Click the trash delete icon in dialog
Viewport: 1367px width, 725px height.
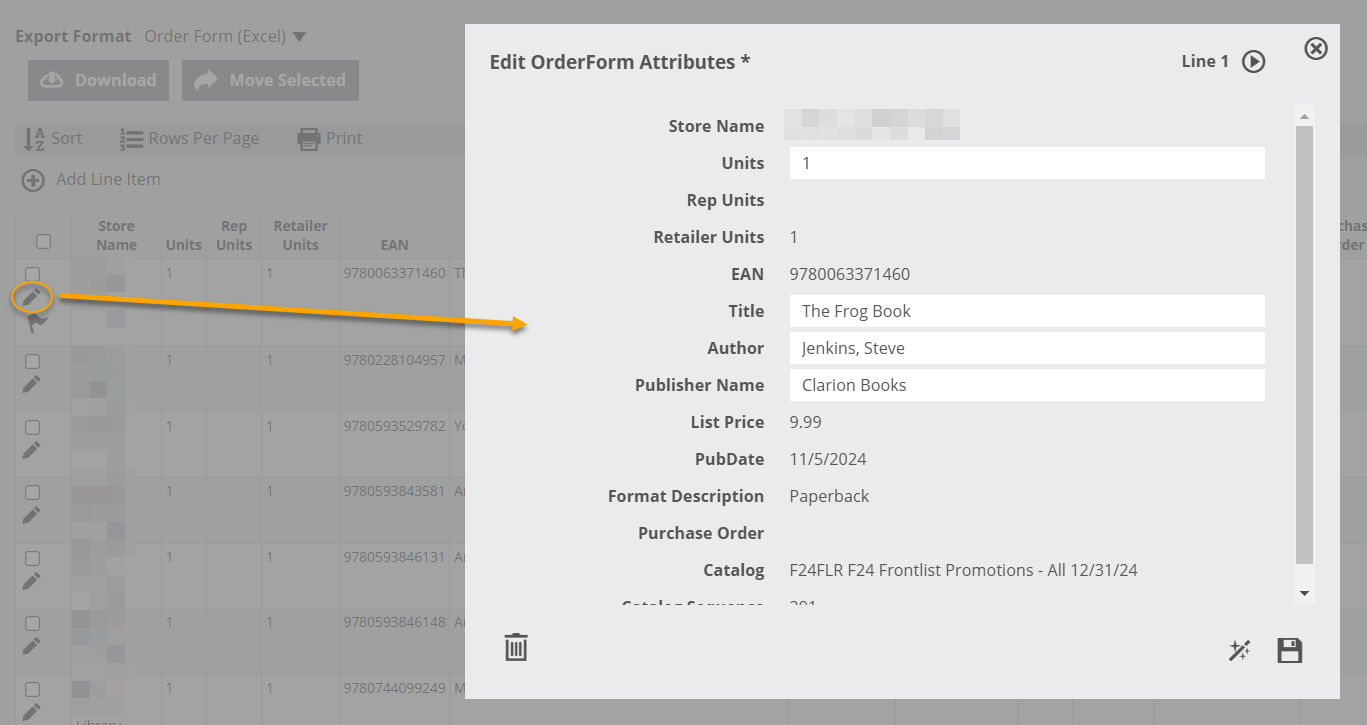pos(516,648)
